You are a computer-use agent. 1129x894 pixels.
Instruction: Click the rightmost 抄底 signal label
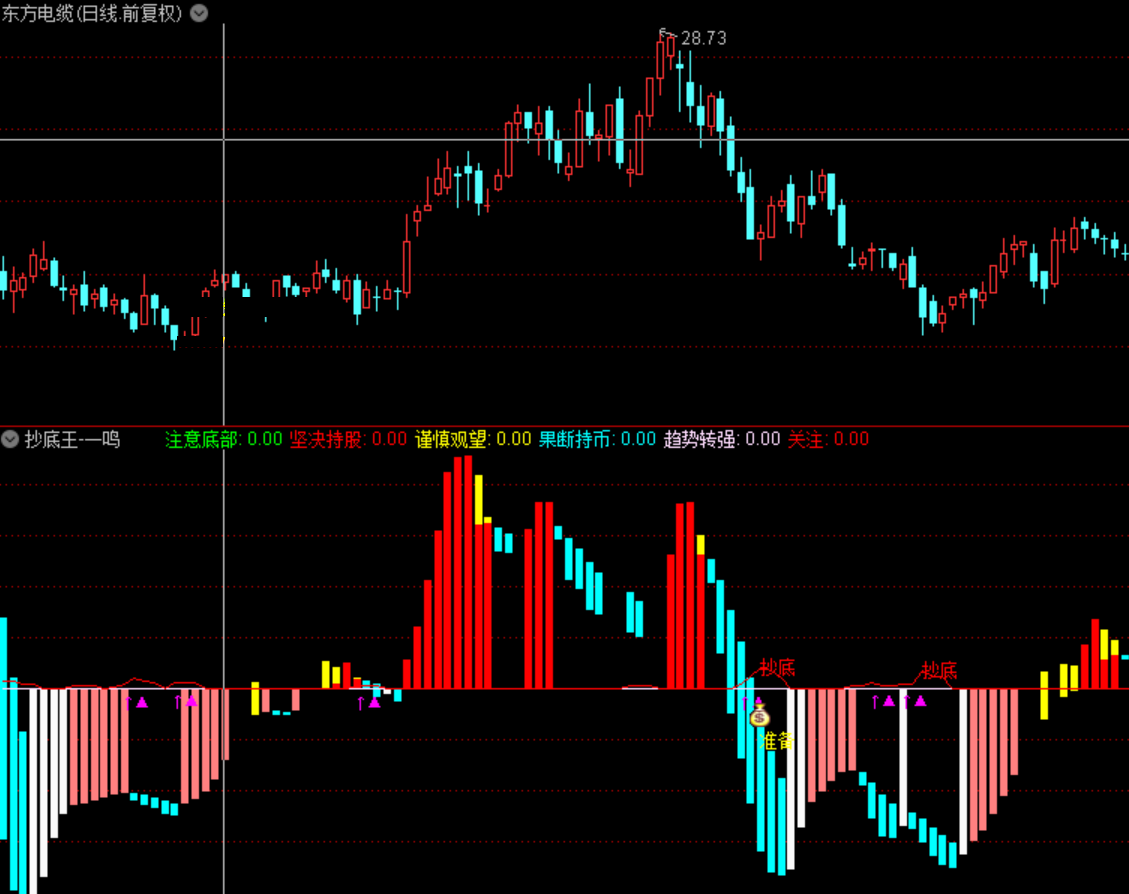[939, 671]
